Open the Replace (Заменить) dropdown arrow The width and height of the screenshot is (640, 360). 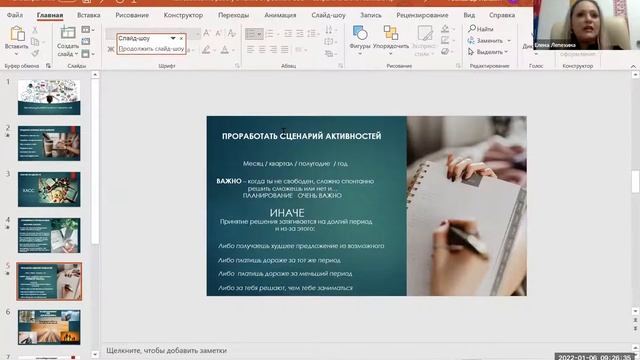509,41
